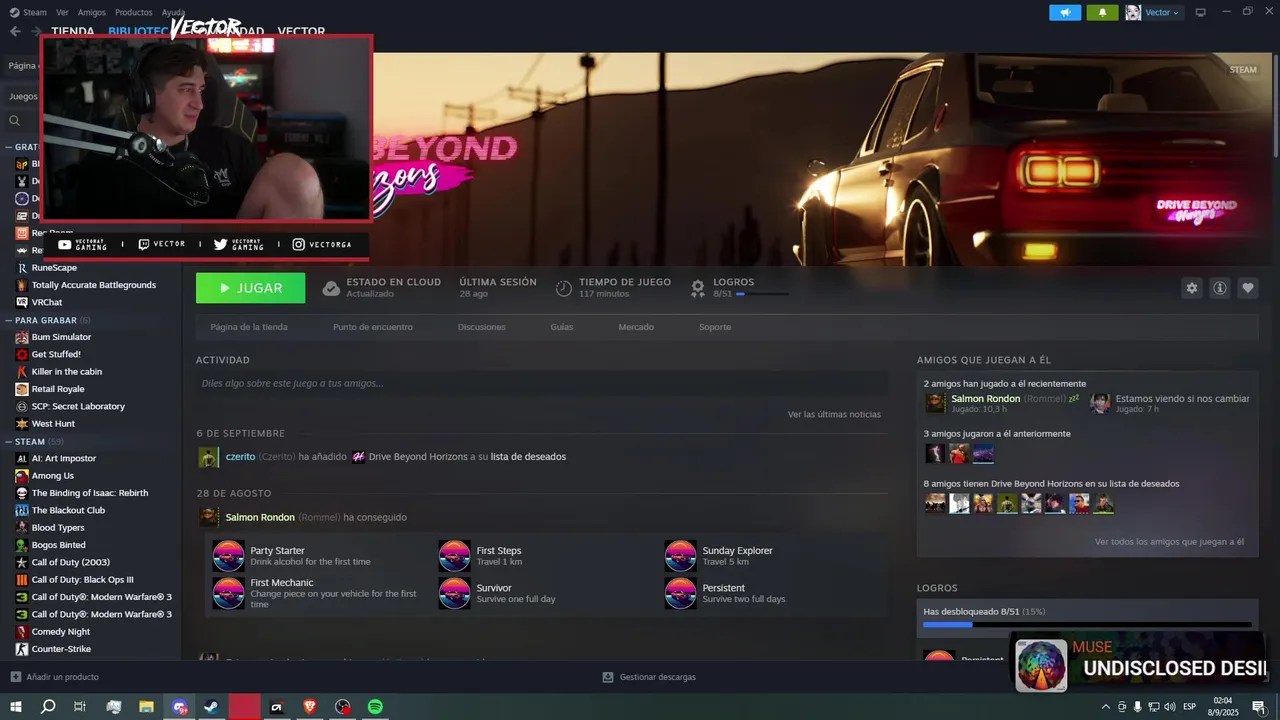Open the Vector account dropdown
Image resolution: width=1280 pixels, height=720 pixels.
pyautogui.click(x=1154, y=12)
